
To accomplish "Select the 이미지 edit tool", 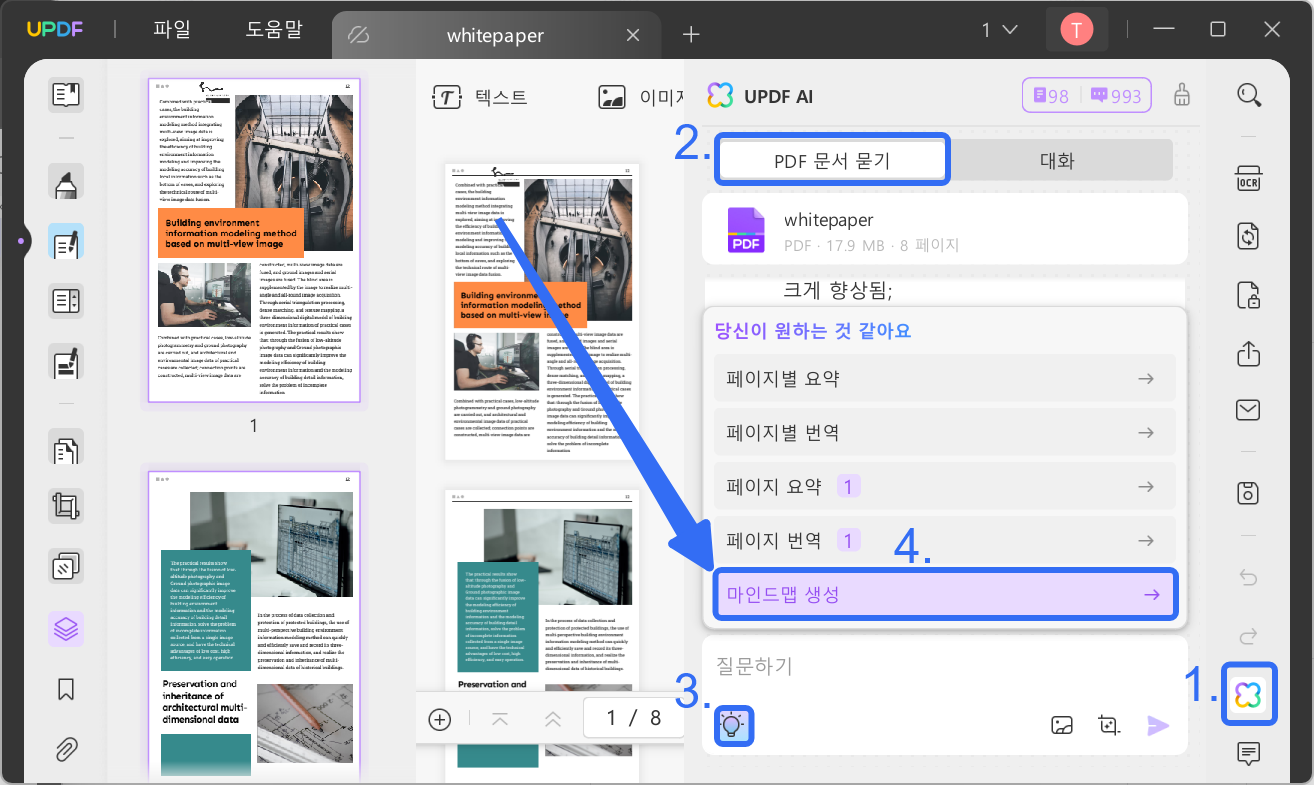I will coord(640,97).
